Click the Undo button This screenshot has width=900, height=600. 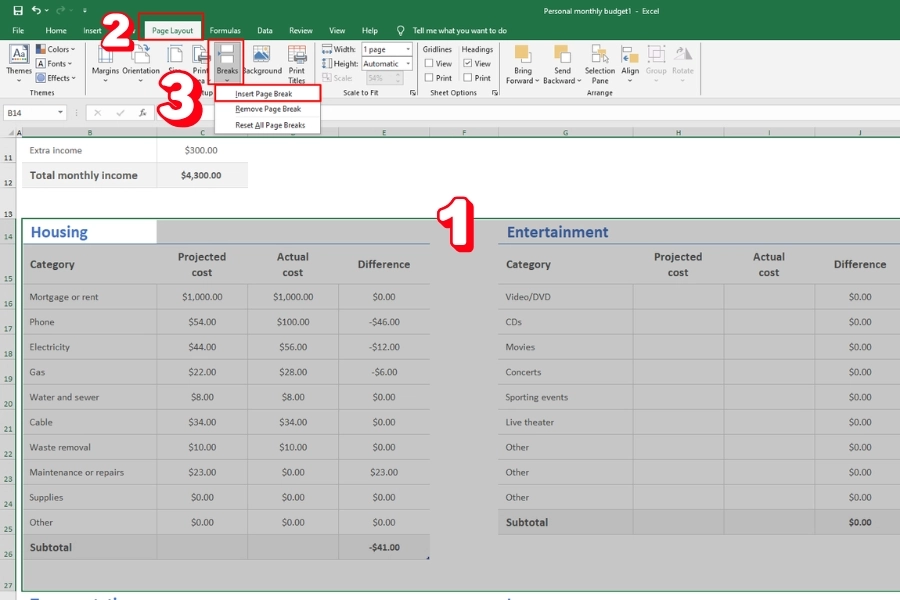35,9
